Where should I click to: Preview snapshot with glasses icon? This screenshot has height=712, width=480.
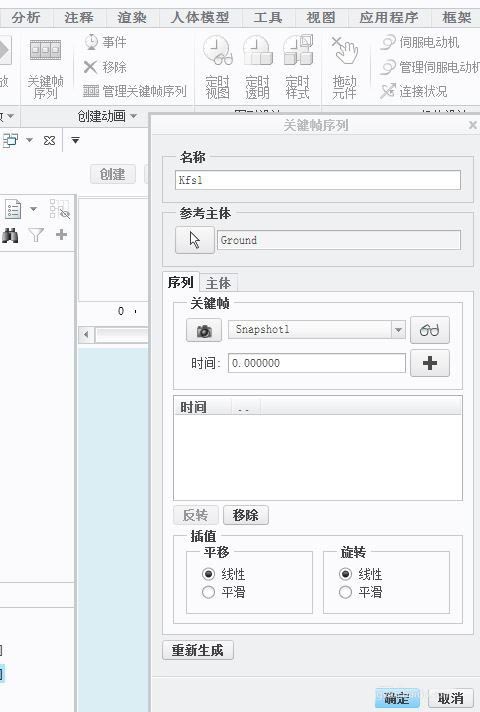tap(430, 330)
